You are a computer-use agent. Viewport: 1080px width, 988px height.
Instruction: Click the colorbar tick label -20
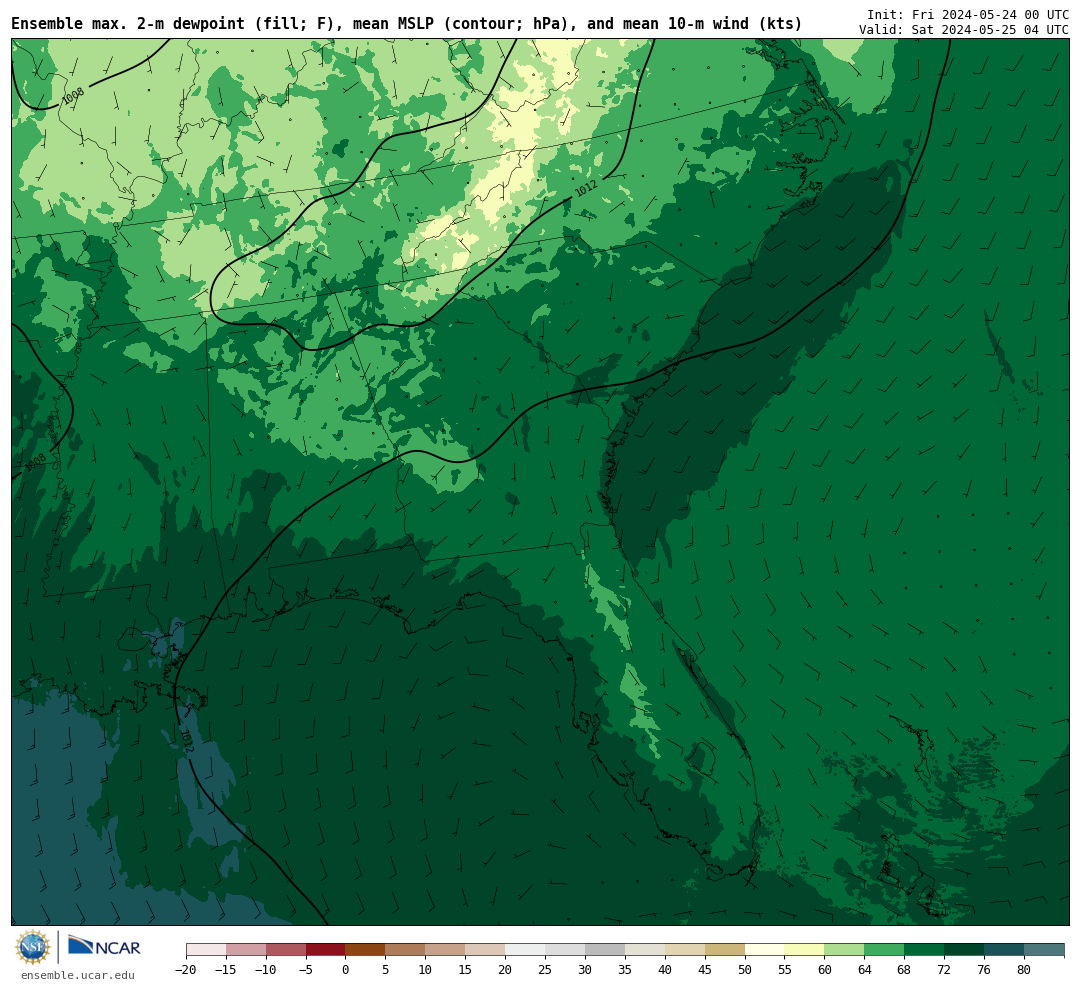(186, 969)
